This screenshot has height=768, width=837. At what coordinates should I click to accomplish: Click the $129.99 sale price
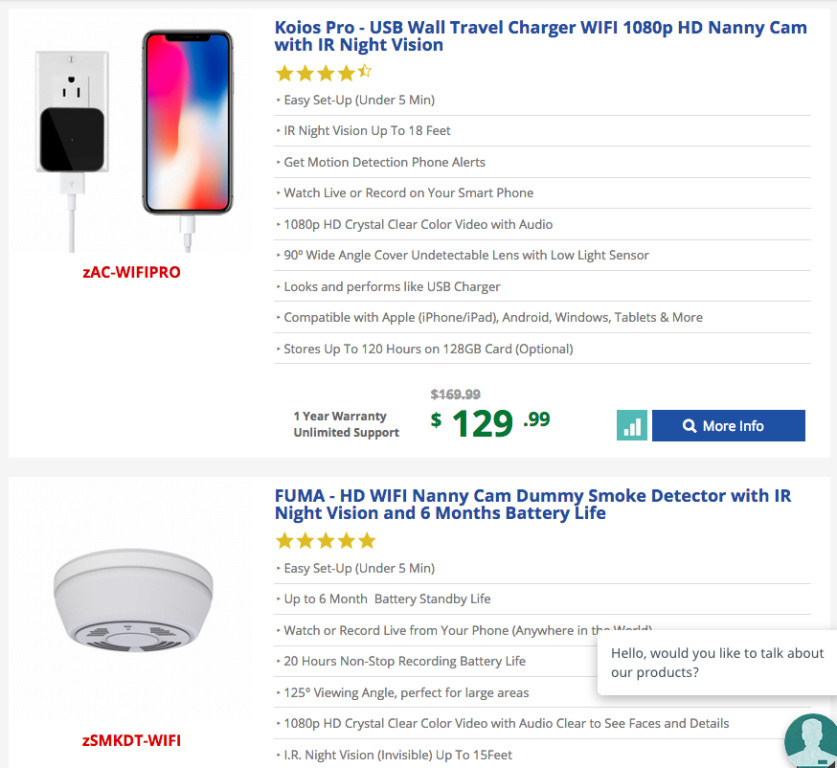(491, 423)
